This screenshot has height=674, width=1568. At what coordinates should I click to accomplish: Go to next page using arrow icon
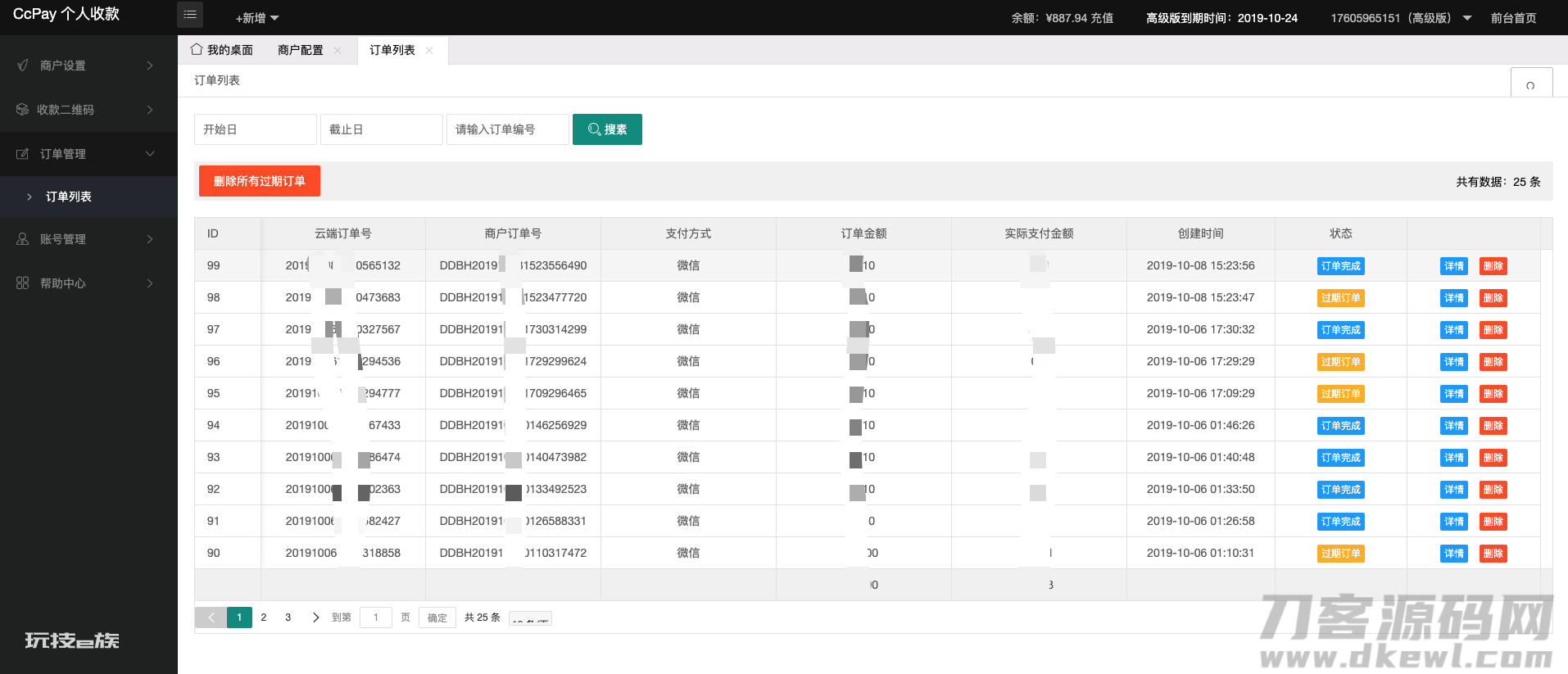click(x=315, y=617)
